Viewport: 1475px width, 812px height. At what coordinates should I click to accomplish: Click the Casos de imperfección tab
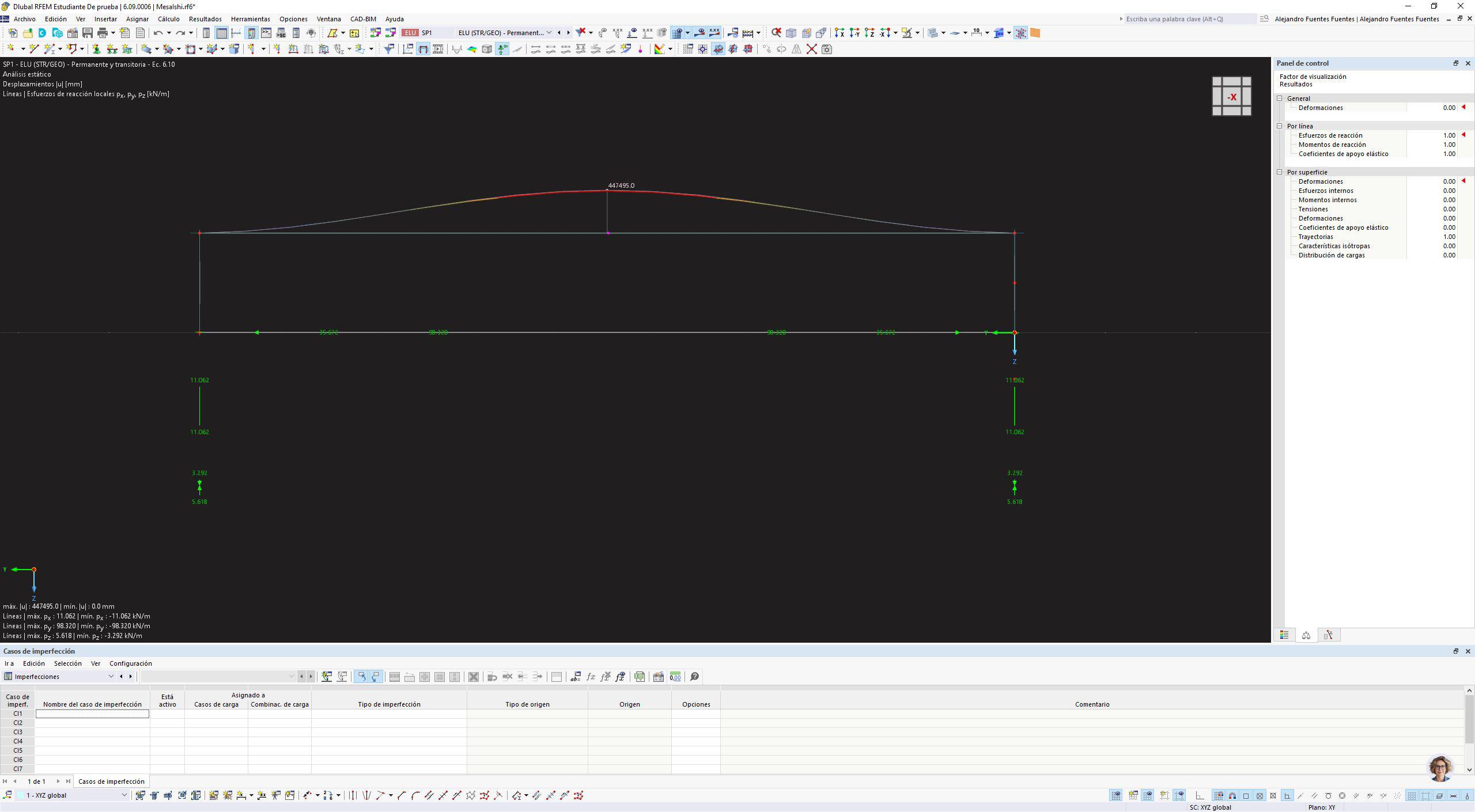(111, 781)
